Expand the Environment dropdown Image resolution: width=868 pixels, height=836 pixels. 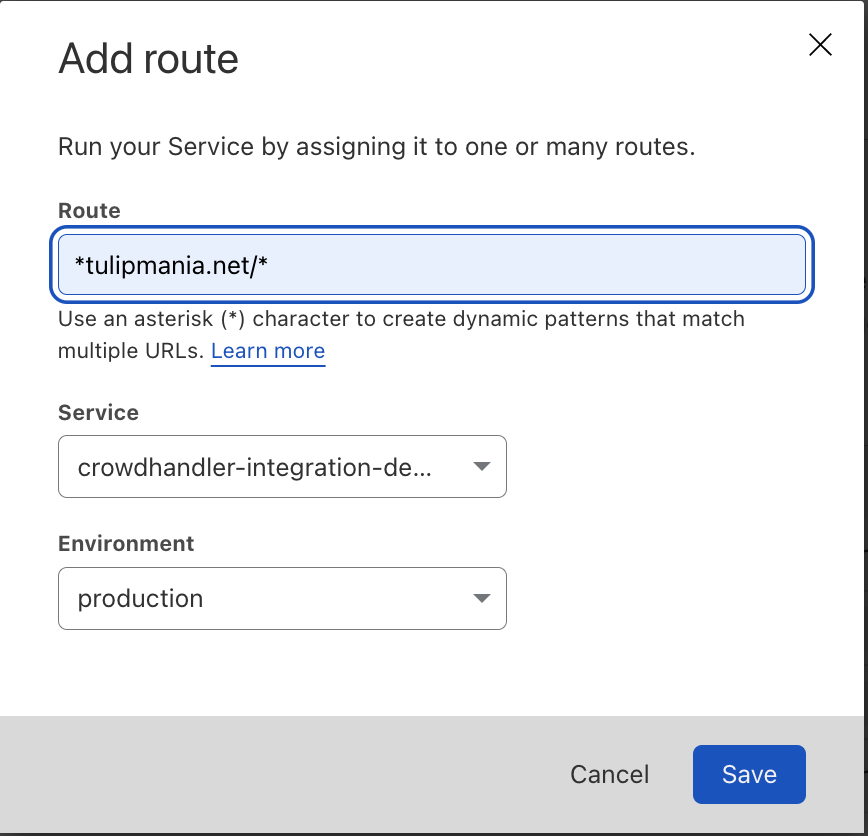click(282, 598)
